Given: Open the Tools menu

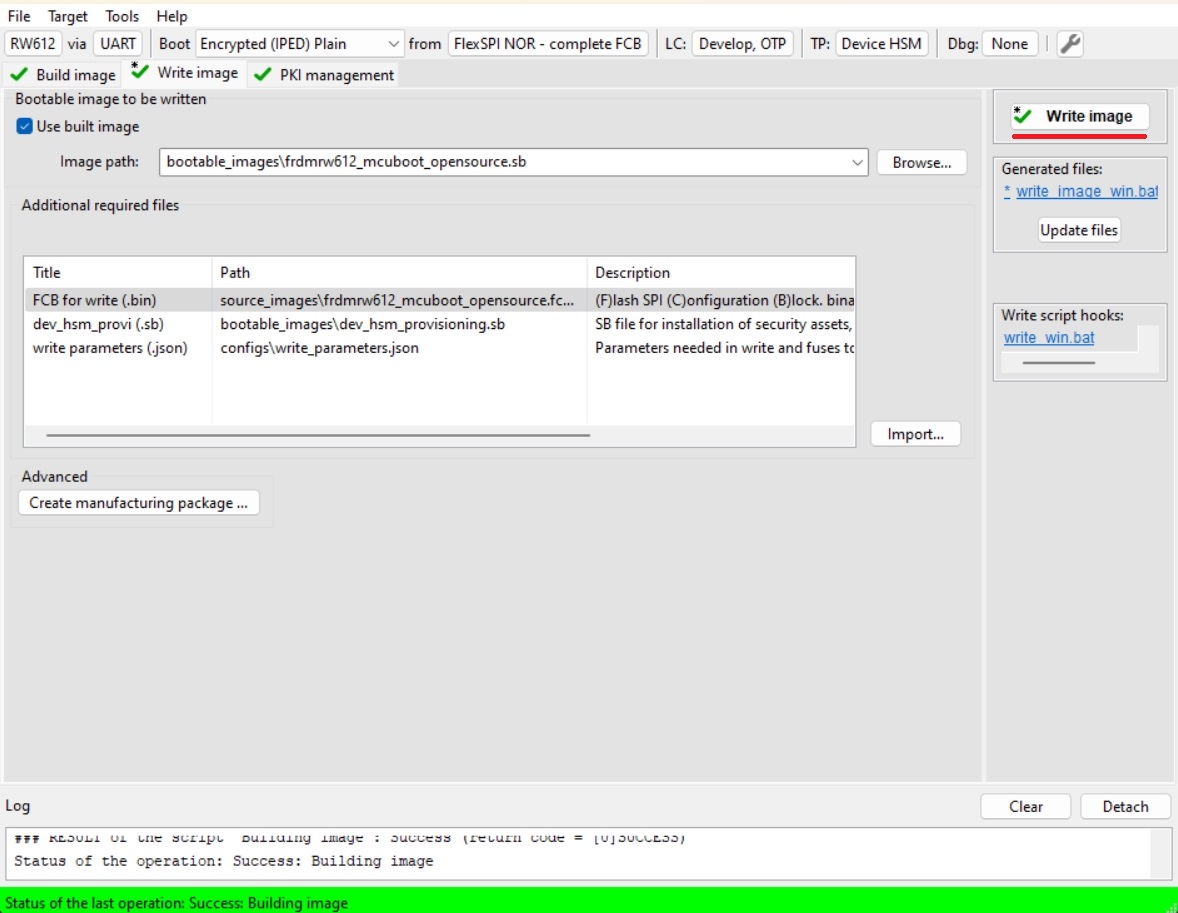Looking at the screenshot, I should [x=122, y=16].
